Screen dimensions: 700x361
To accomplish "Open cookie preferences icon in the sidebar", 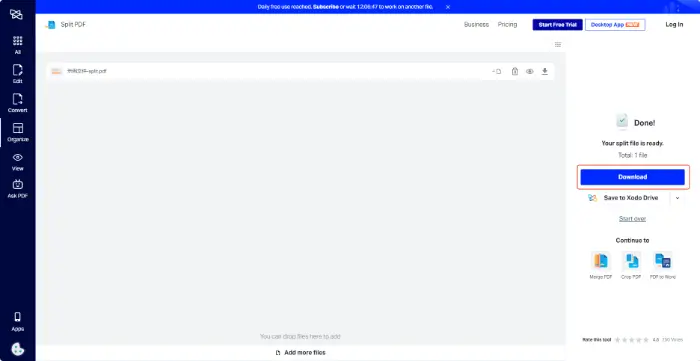I will pos(17,349).
